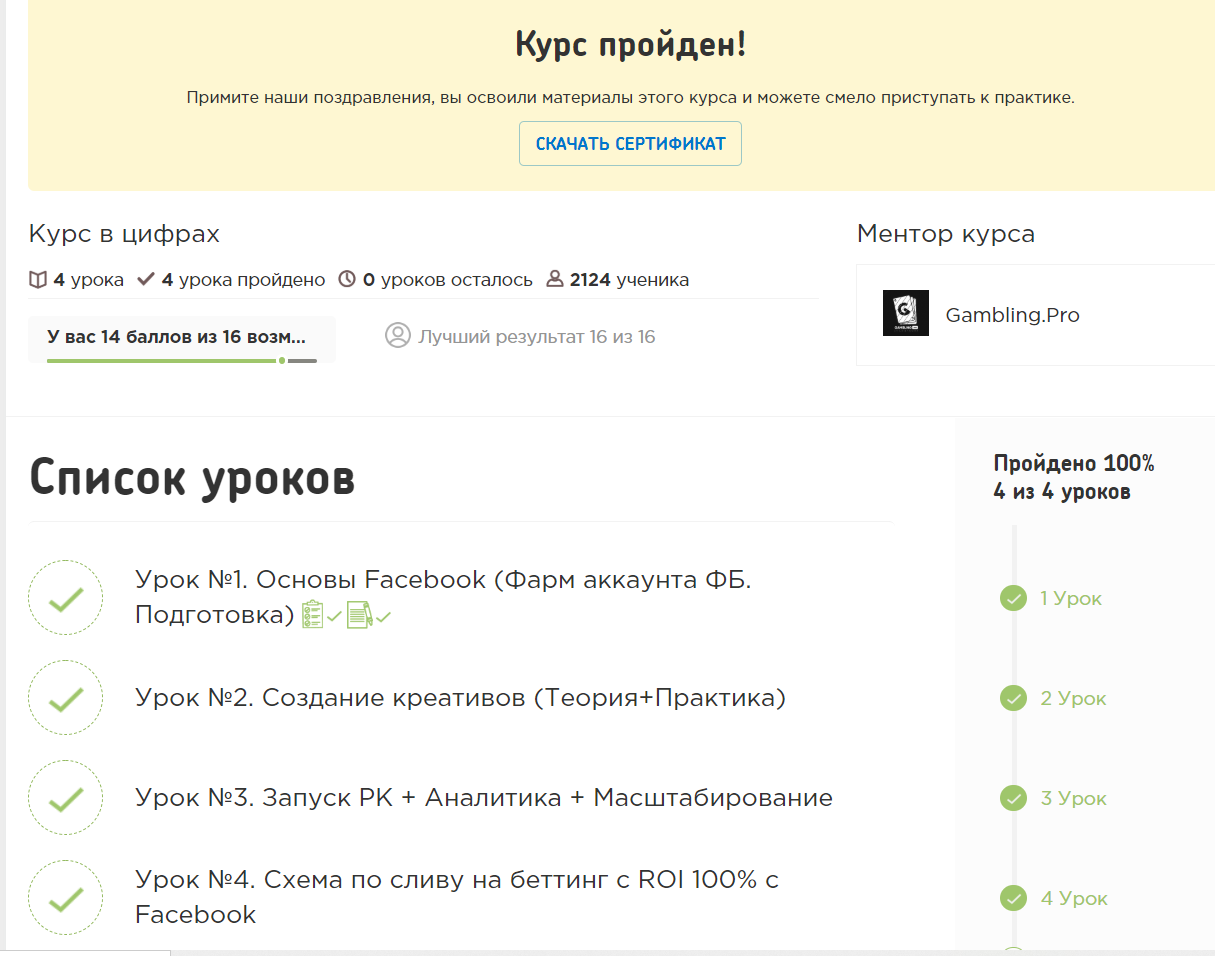Click the checkmark icon beside '4 урока пройдено'
This screenshot has width=1215, height=956.
pos(146,280)
